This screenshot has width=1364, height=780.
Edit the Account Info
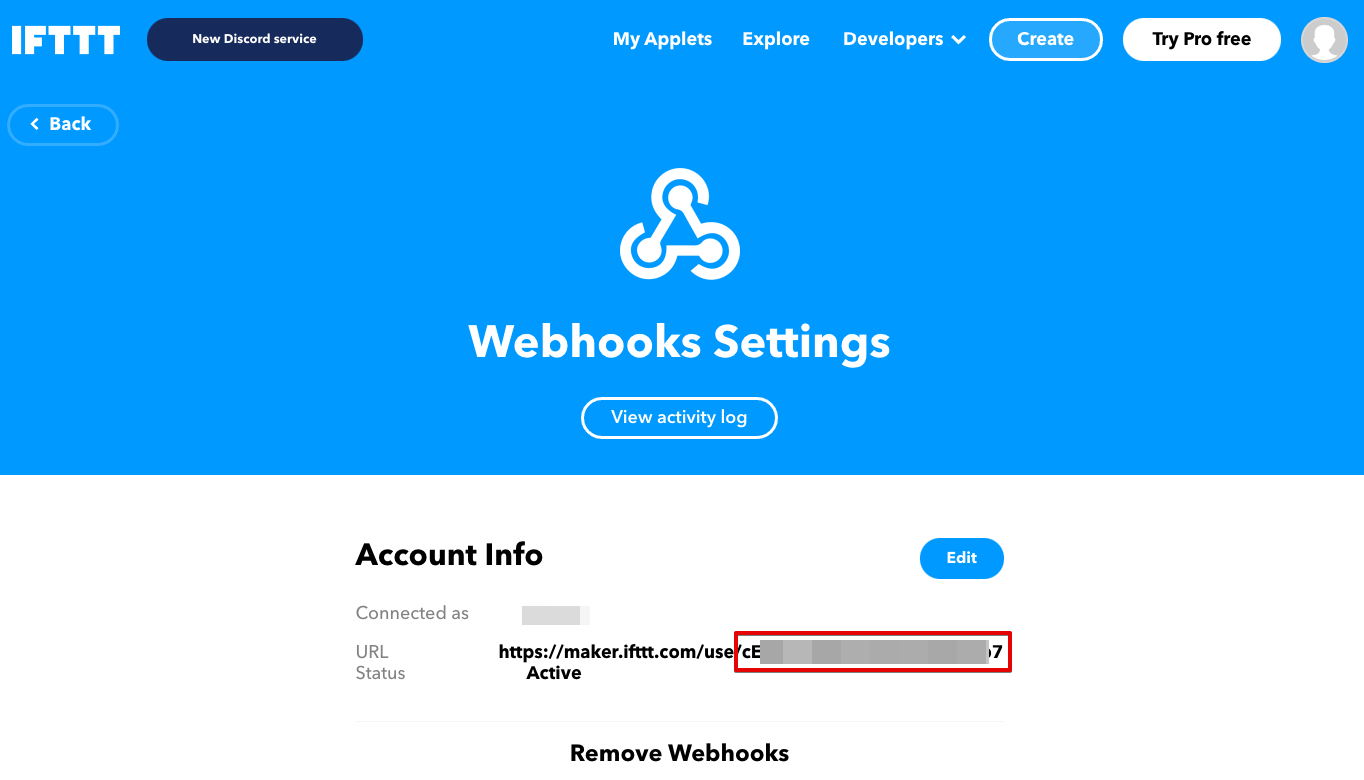[x=961, y=558]
